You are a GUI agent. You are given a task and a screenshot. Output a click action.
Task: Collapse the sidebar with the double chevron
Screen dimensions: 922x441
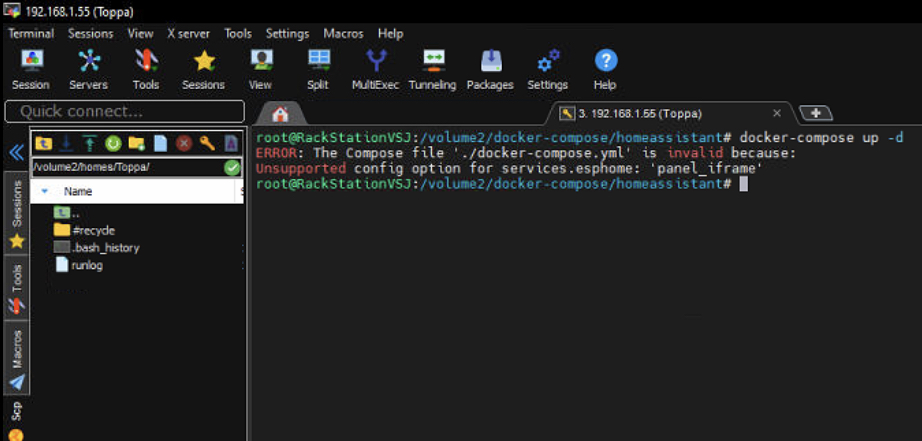point(16,152)
